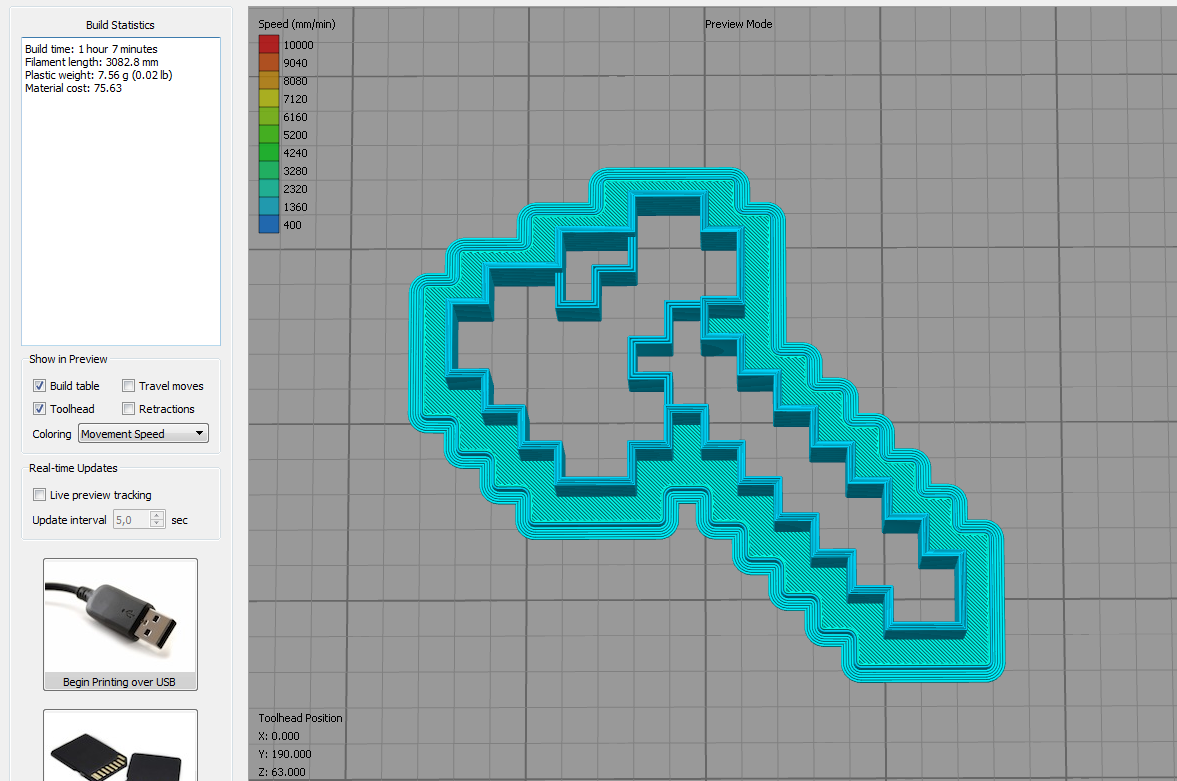Click the 'Speed (mm/min)' legend title
1177x781 pixels.
click(x=297, y=24)
